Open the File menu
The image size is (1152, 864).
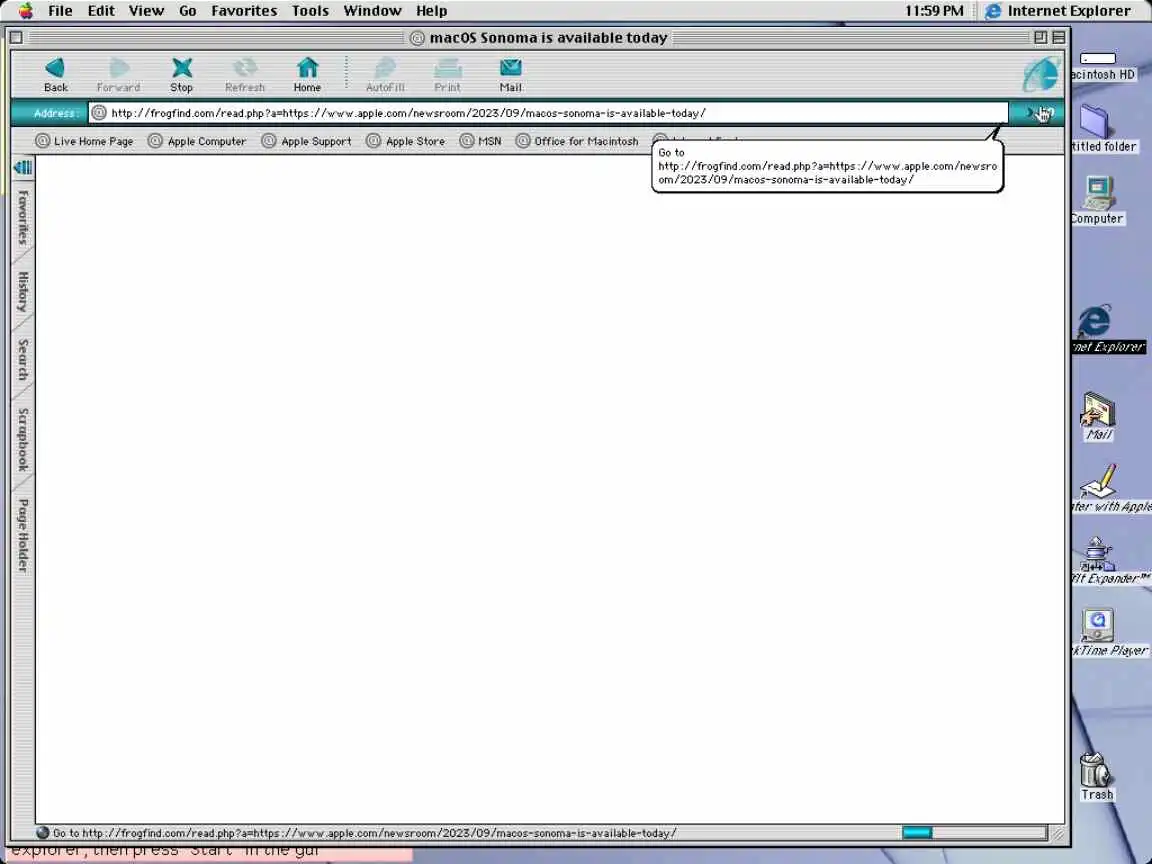point(60,10)
